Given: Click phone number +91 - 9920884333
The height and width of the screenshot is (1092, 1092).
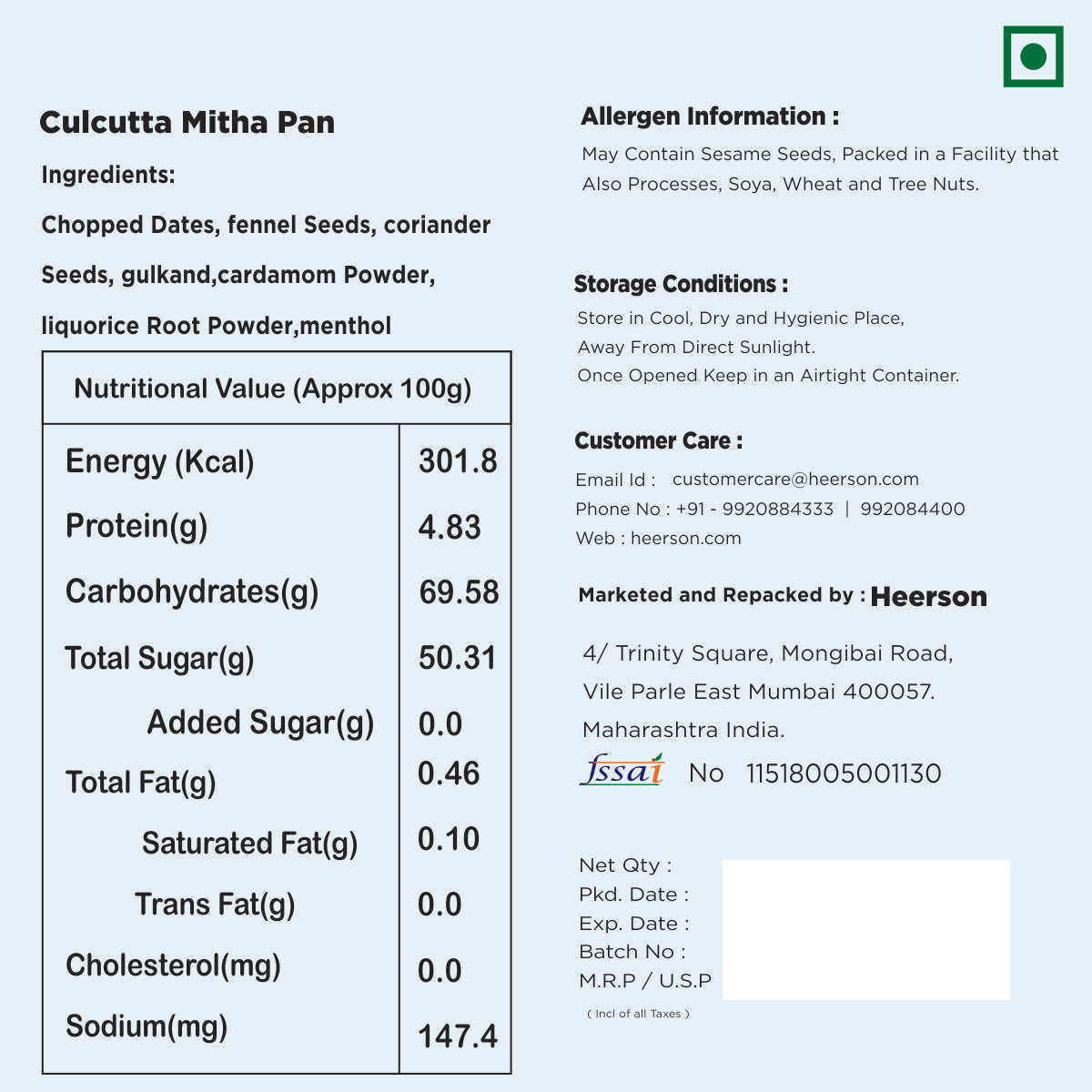Looking at the screenshot, I should [754, 509].
